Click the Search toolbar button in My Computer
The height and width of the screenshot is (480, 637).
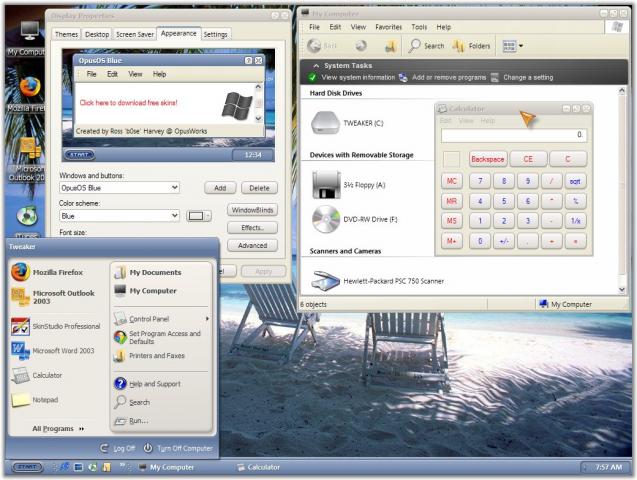click(x=427, y=46)
